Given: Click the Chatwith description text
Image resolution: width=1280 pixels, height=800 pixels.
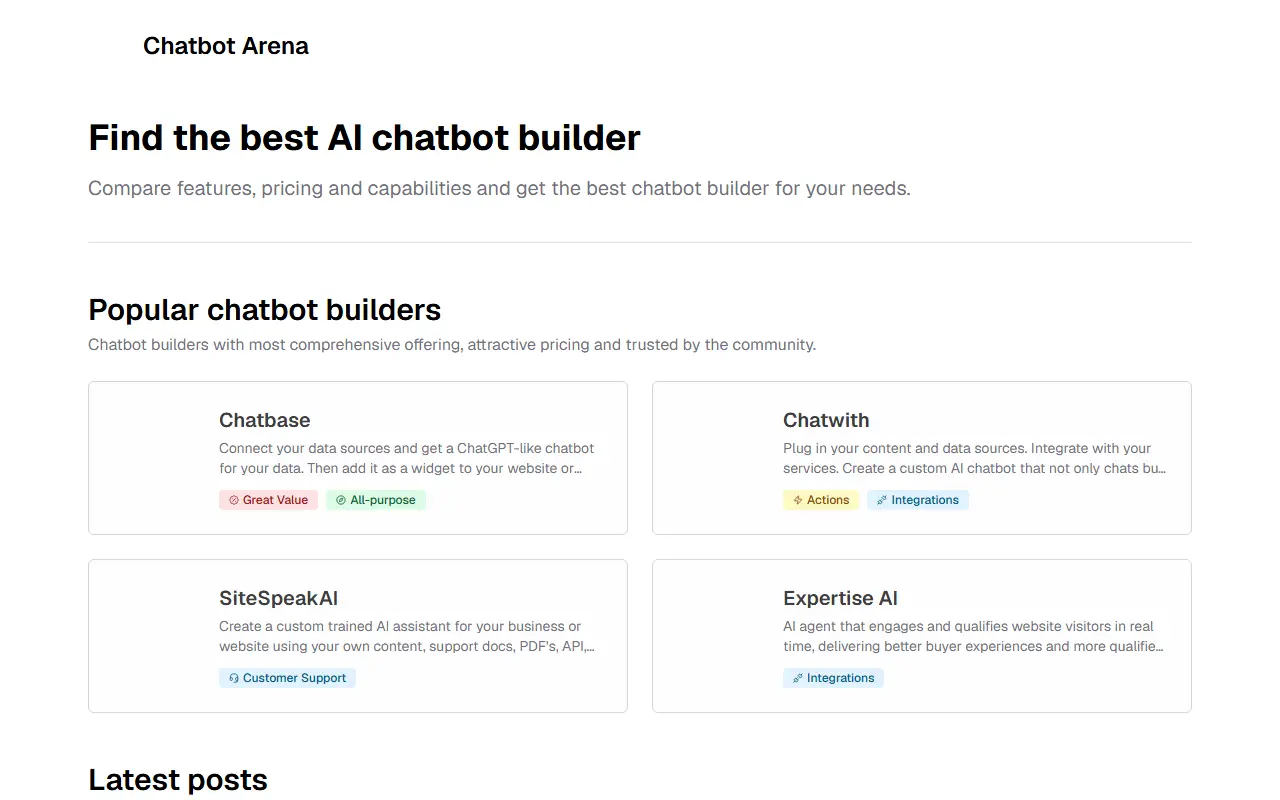Looking at the screenshot, I should [975, 458].
